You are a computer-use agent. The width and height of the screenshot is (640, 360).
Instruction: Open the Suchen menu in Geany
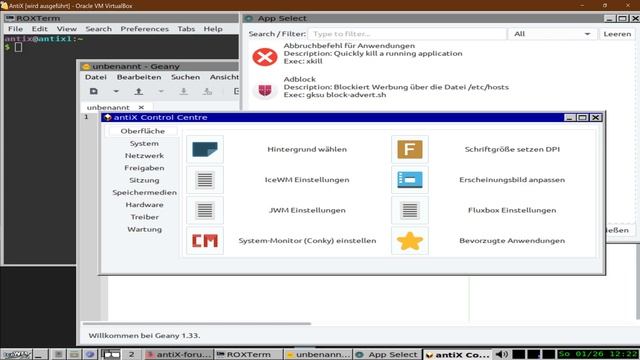(x=185, y=77)
